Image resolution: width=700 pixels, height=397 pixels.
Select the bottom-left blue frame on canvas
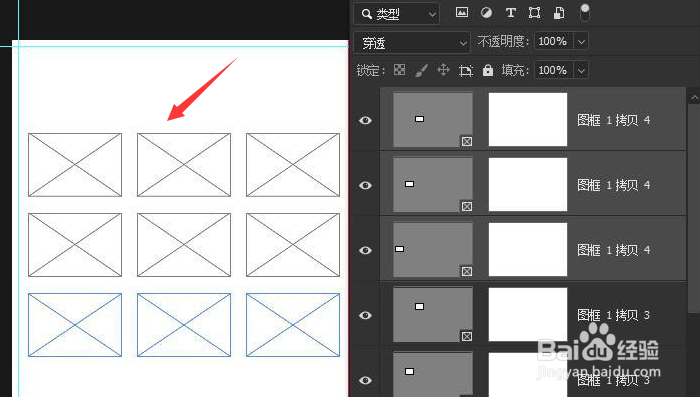click(75, 325)
